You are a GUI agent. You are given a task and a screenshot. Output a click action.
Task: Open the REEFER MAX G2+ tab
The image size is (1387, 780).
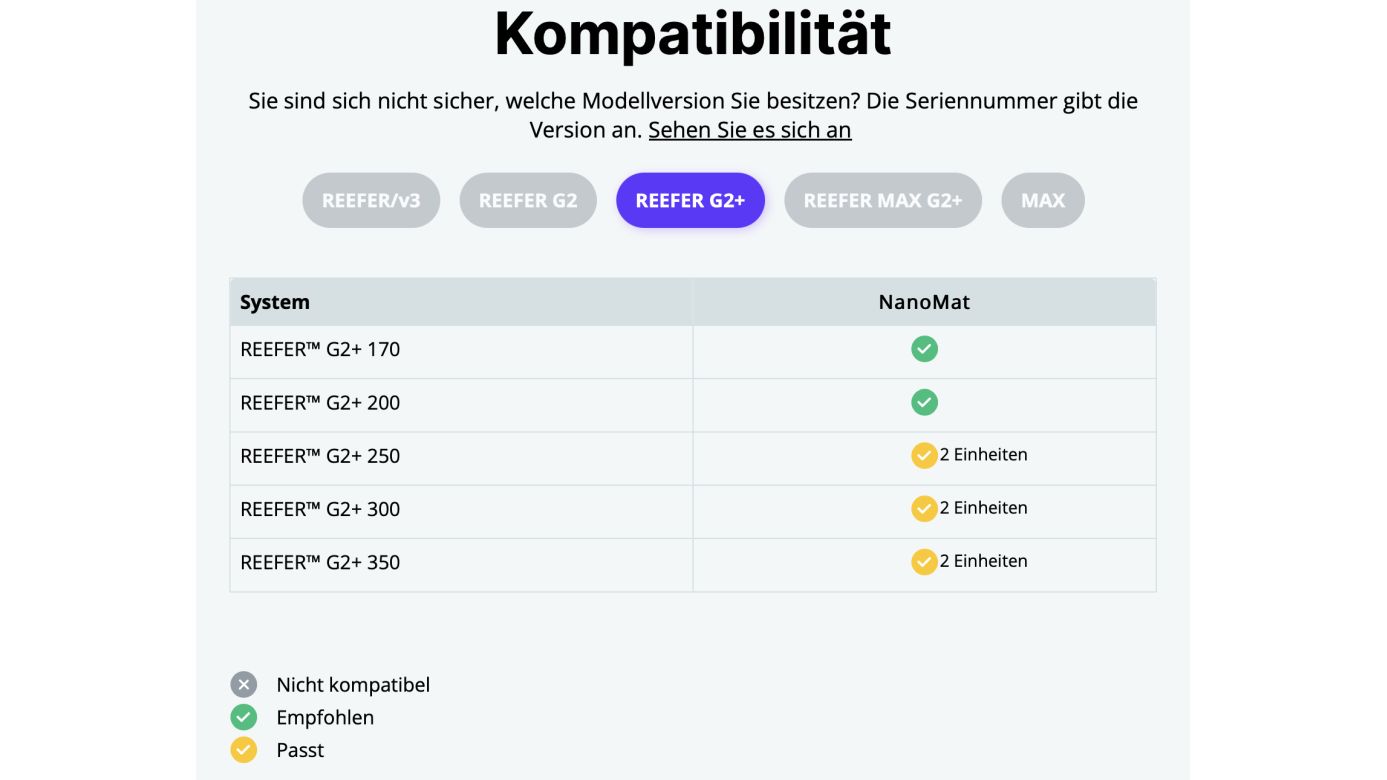click(883, 200)
